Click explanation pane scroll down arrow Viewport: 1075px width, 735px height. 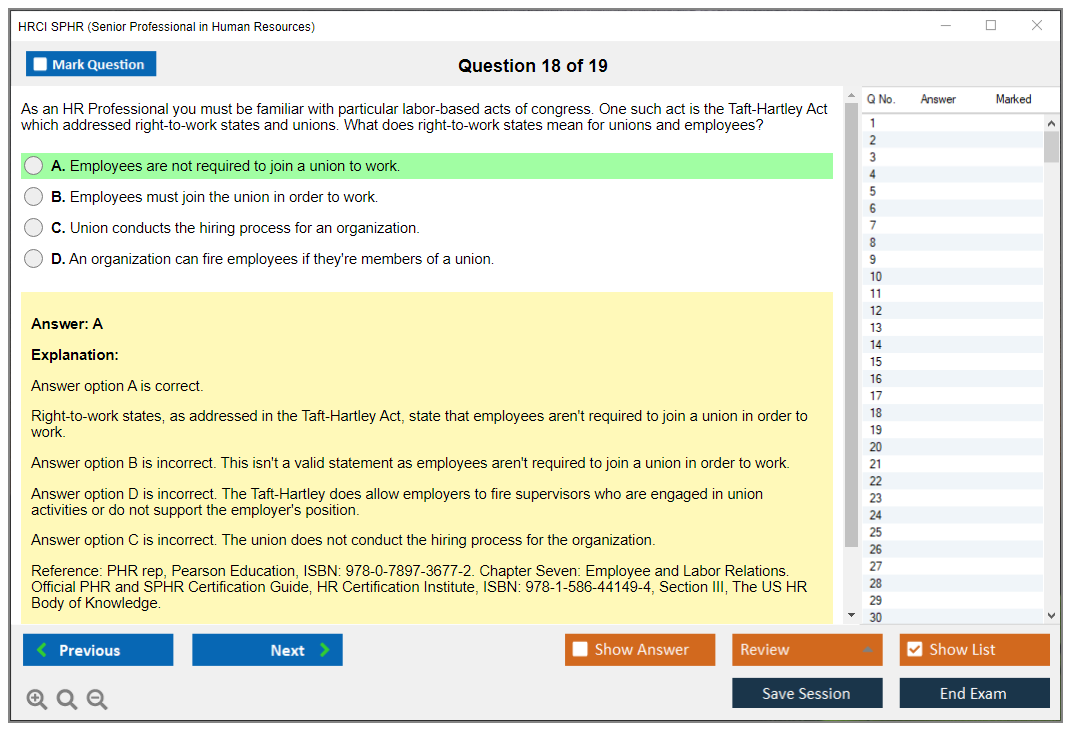(851, 616)
